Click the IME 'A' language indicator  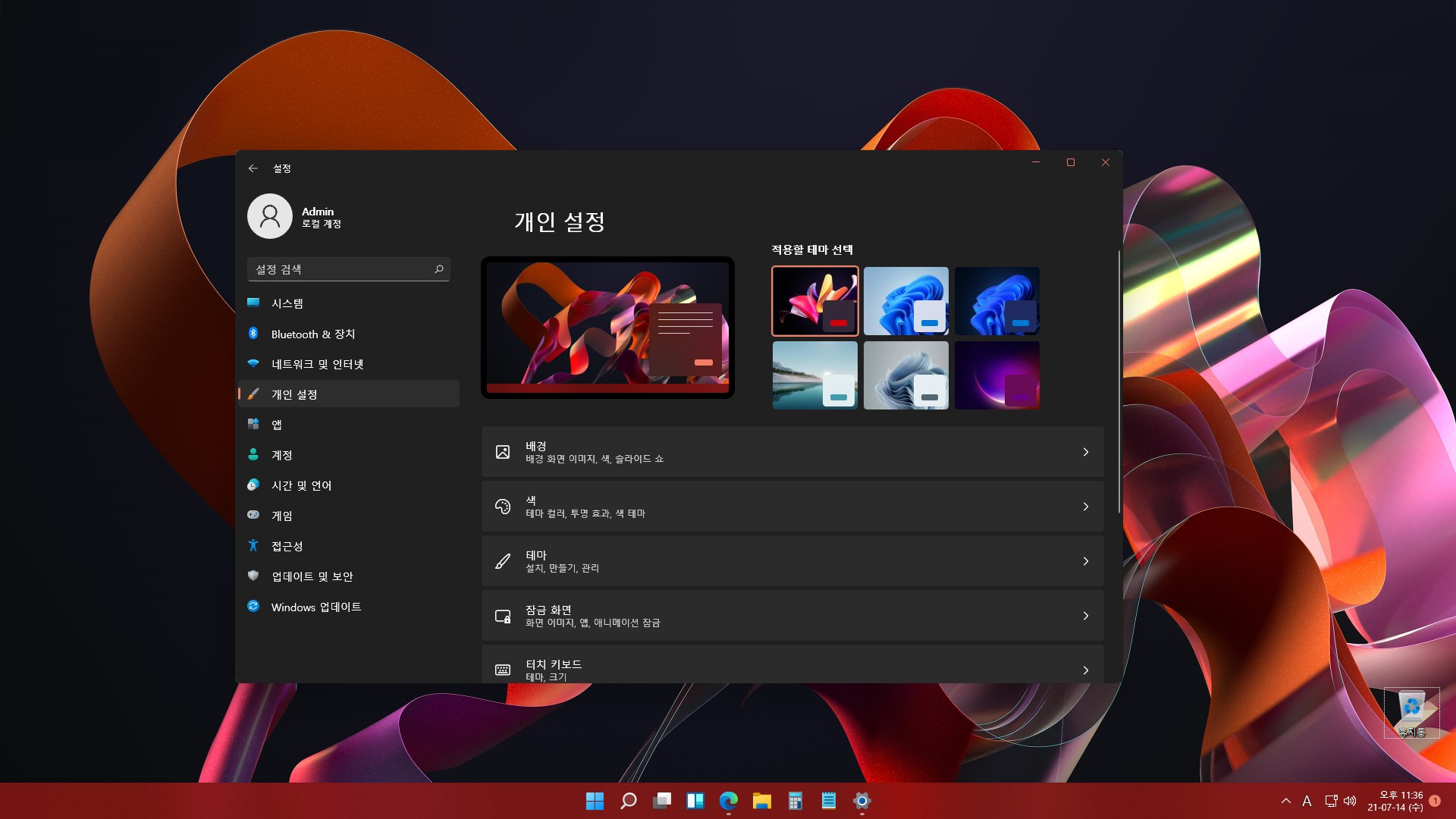(x=1307, y=801)
